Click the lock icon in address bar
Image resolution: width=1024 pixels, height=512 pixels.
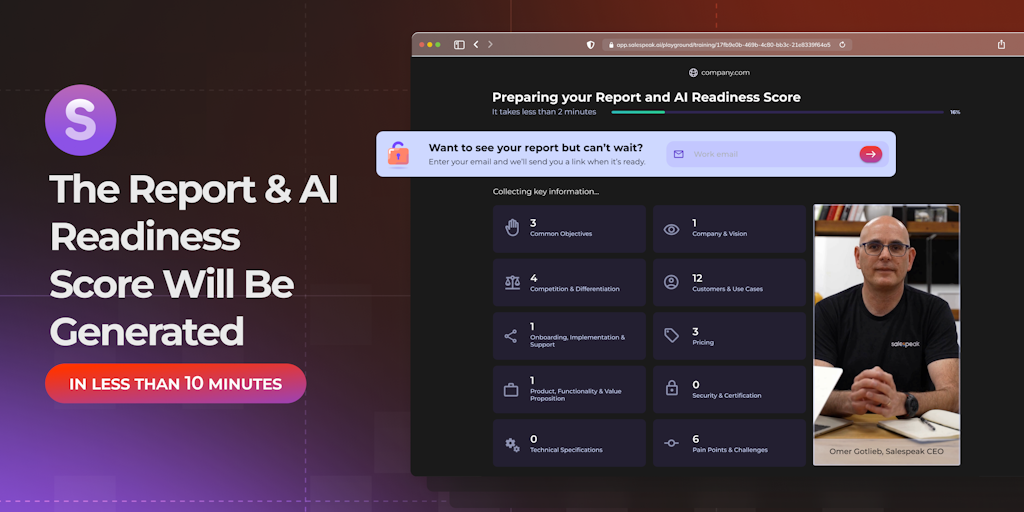pyautogui.click(x=611, y=45)
